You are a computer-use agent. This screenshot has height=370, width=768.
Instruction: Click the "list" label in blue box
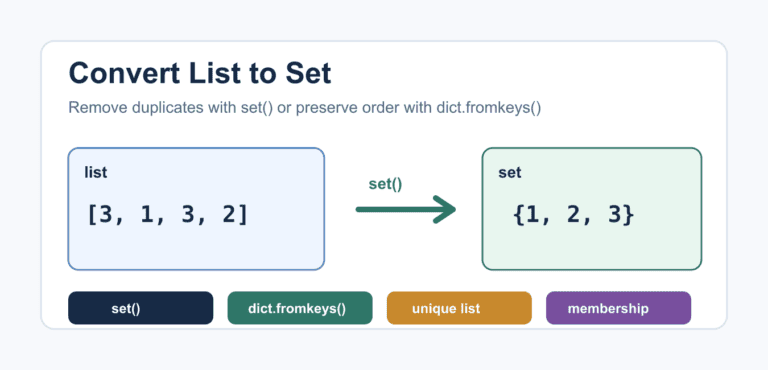pyautogui.click(x=96, y=173)
